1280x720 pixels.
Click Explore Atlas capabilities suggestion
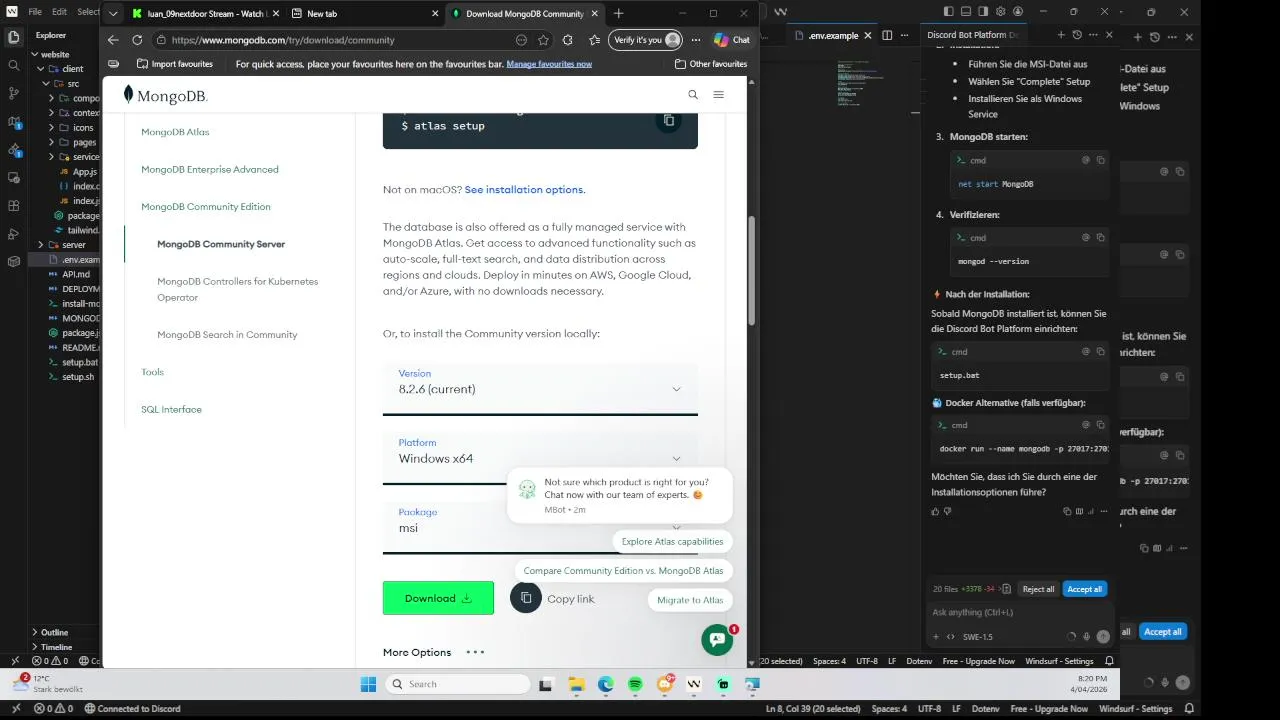click(x=672, y=541)
